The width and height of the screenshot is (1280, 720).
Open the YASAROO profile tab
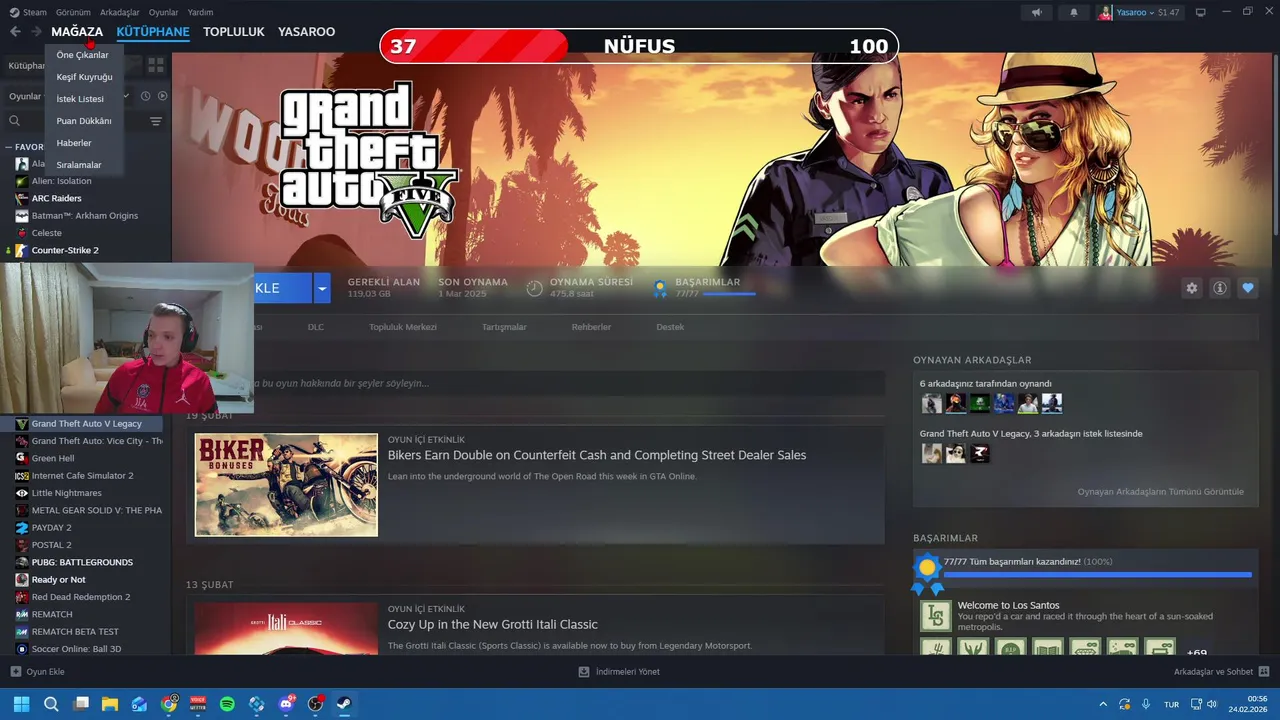coord(306,32)
